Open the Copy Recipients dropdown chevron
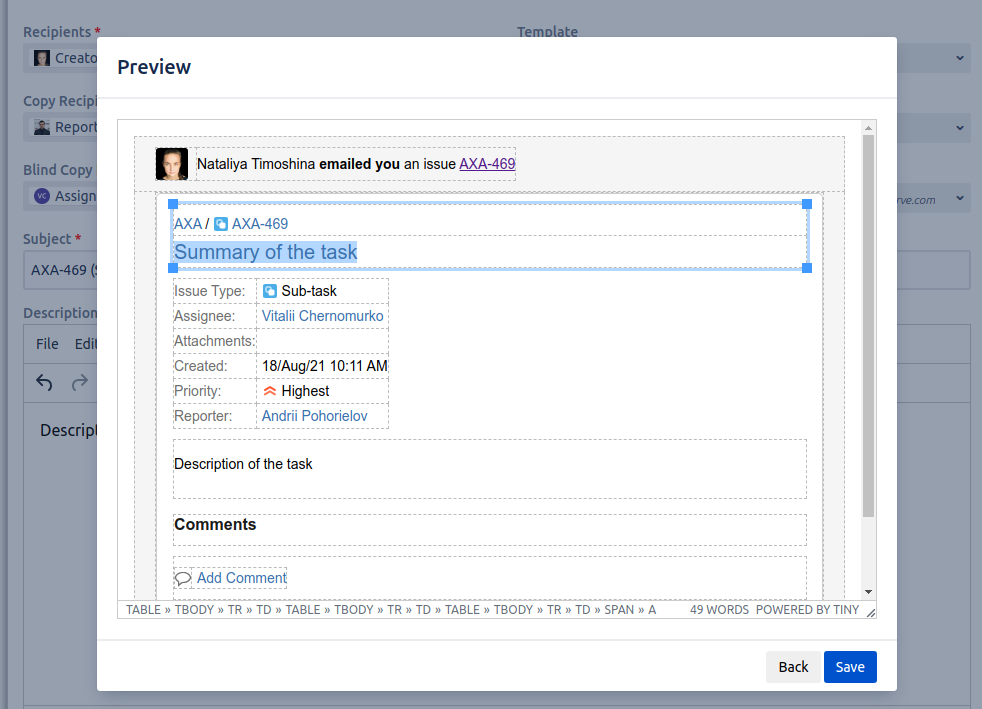 click(960, 127)
